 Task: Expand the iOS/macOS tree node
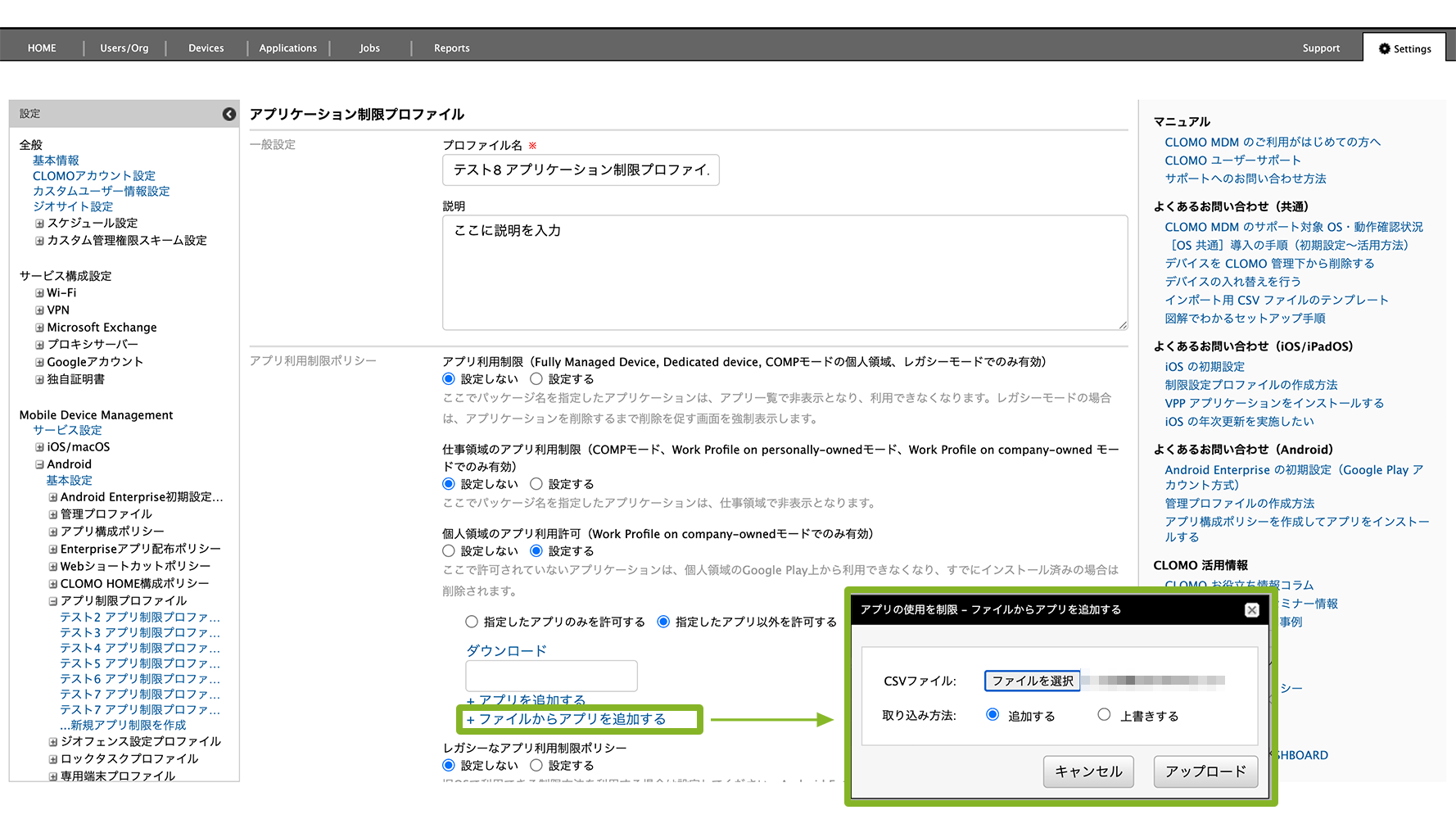tap(39, 447)
